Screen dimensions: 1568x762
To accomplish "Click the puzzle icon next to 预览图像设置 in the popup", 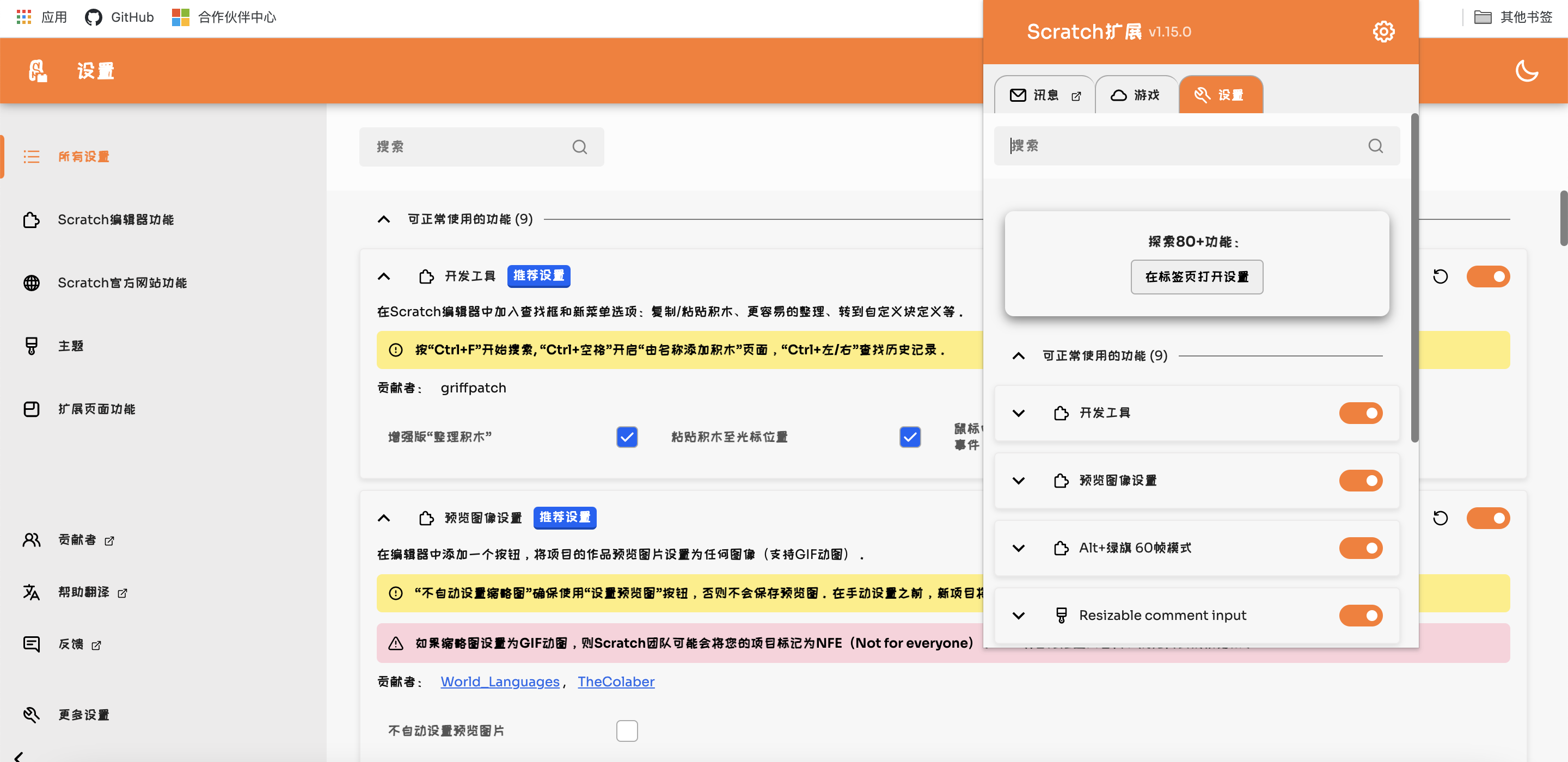I will pos(1061,481).
